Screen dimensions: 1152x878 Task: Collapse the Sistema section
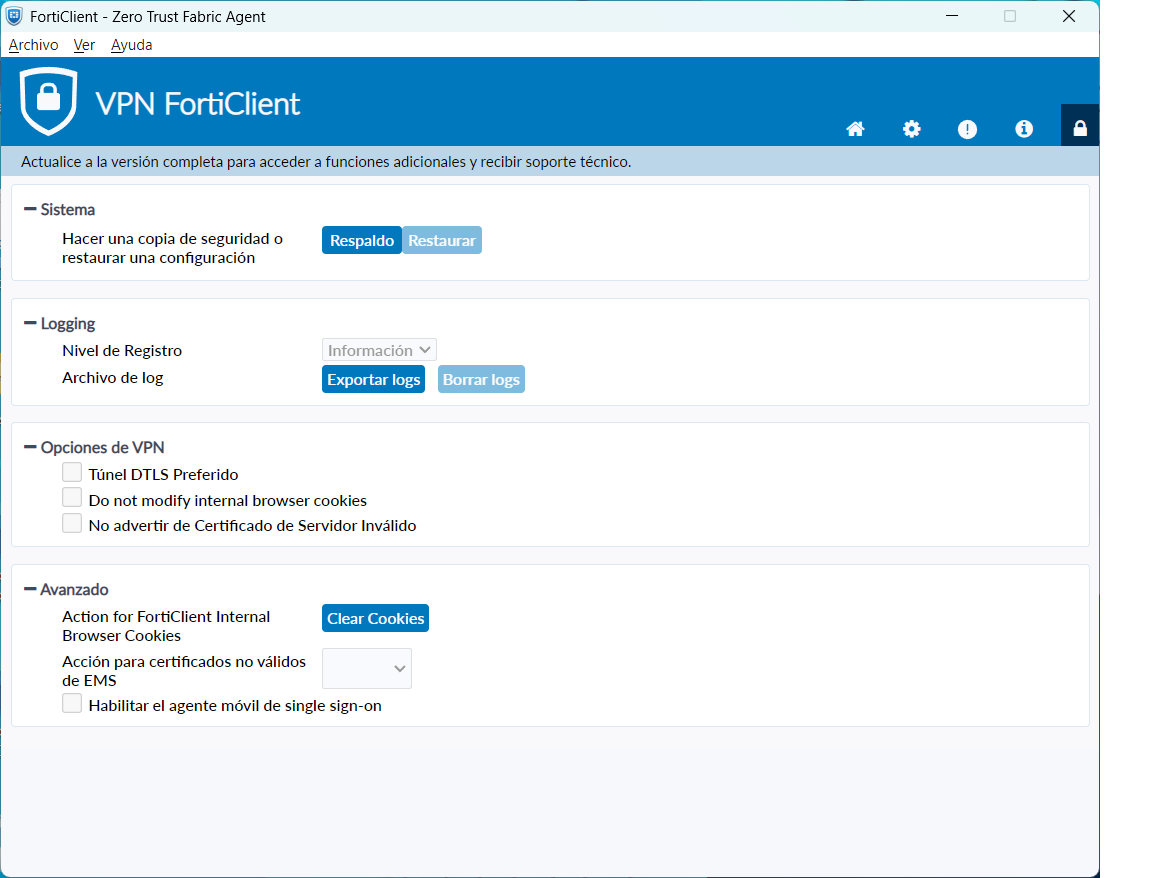click(30, 209)
